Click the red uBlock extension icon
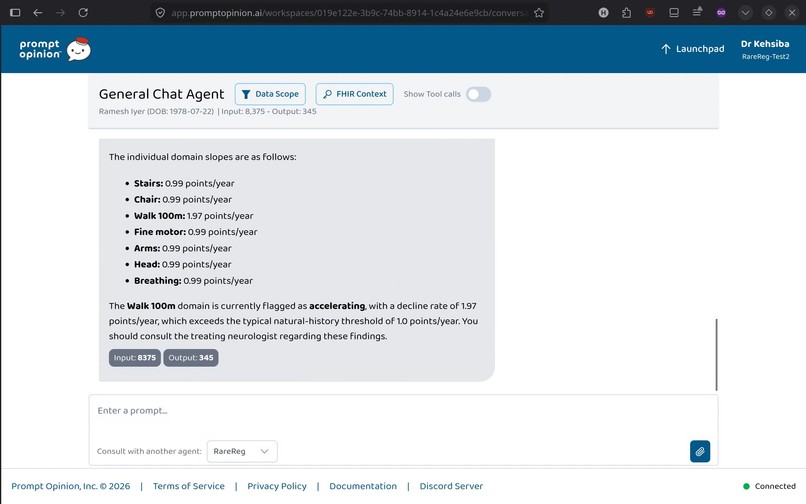Viewport: 806px width, 504px height. 650,12
